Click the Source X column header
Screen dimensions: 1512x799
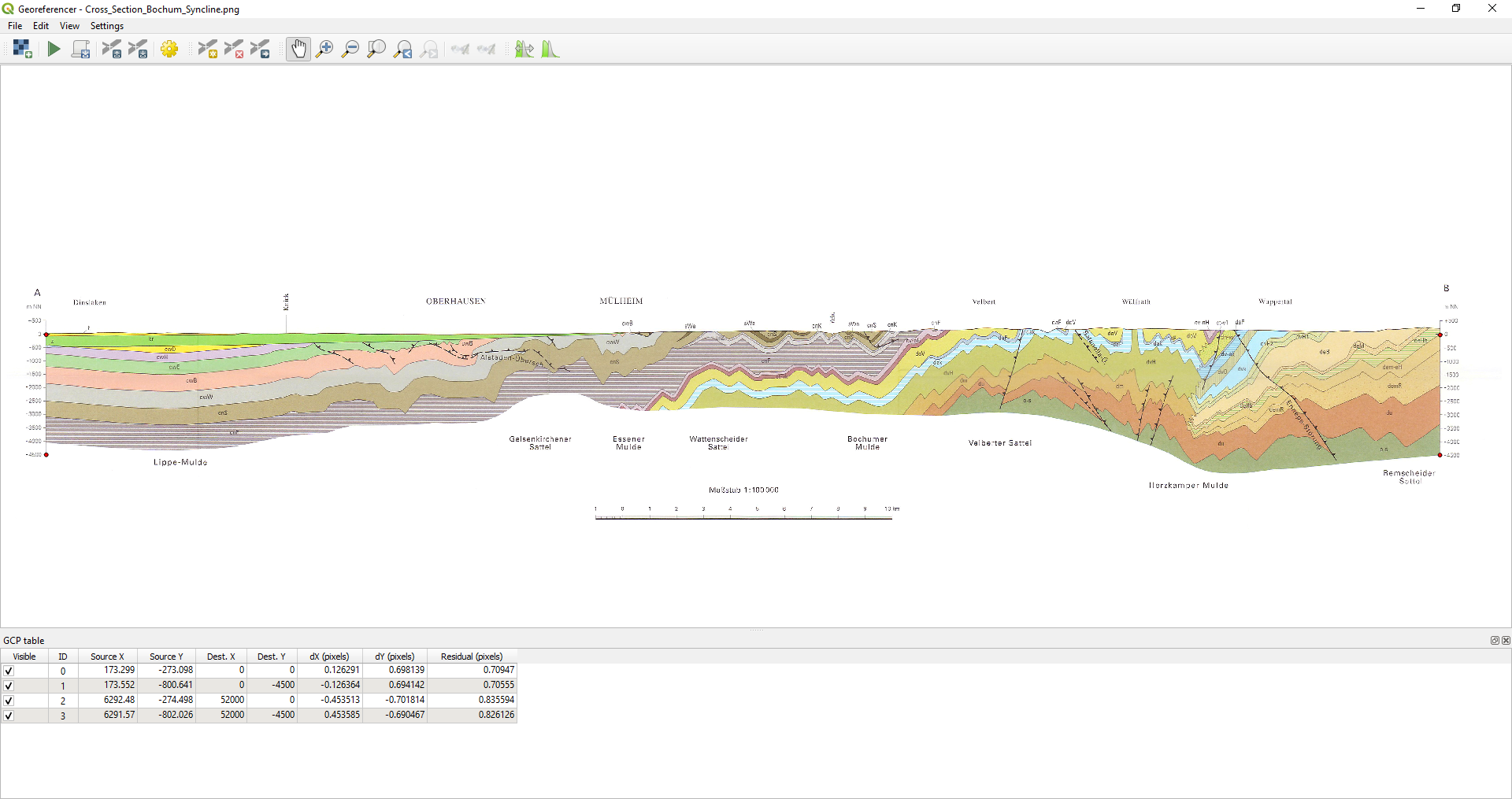coord(107,657)
